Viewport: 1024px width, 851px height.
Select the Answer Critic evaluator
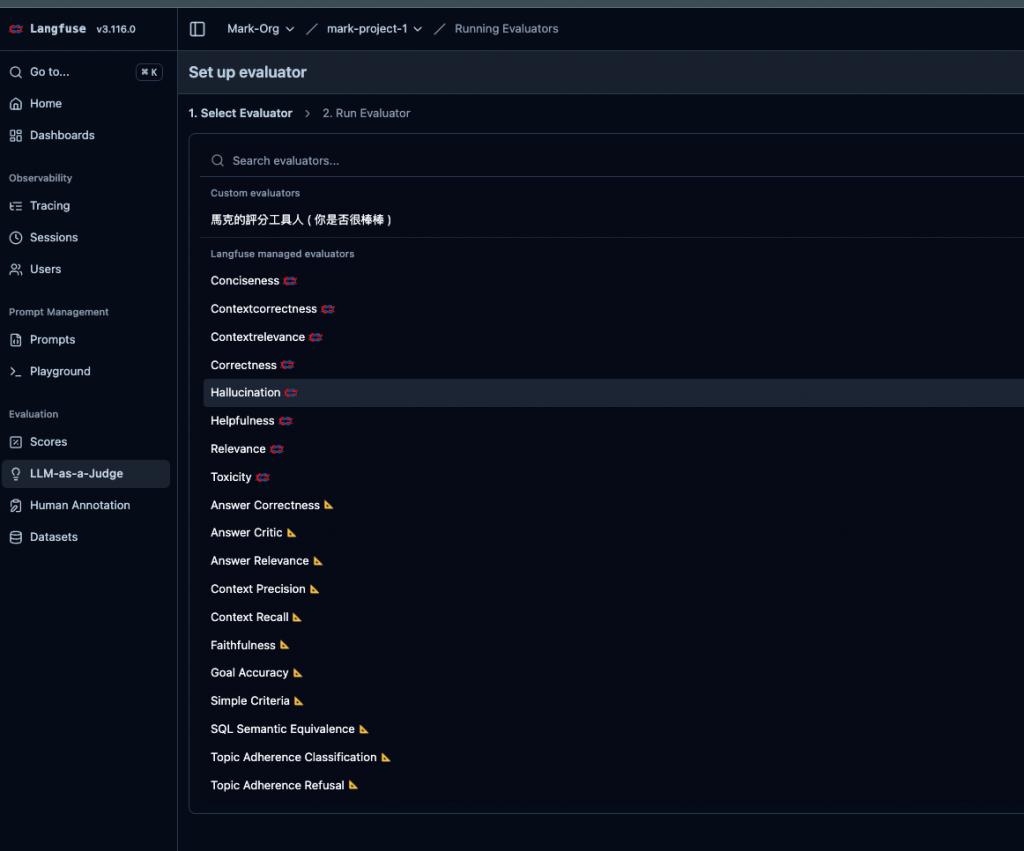pos(614,533)
